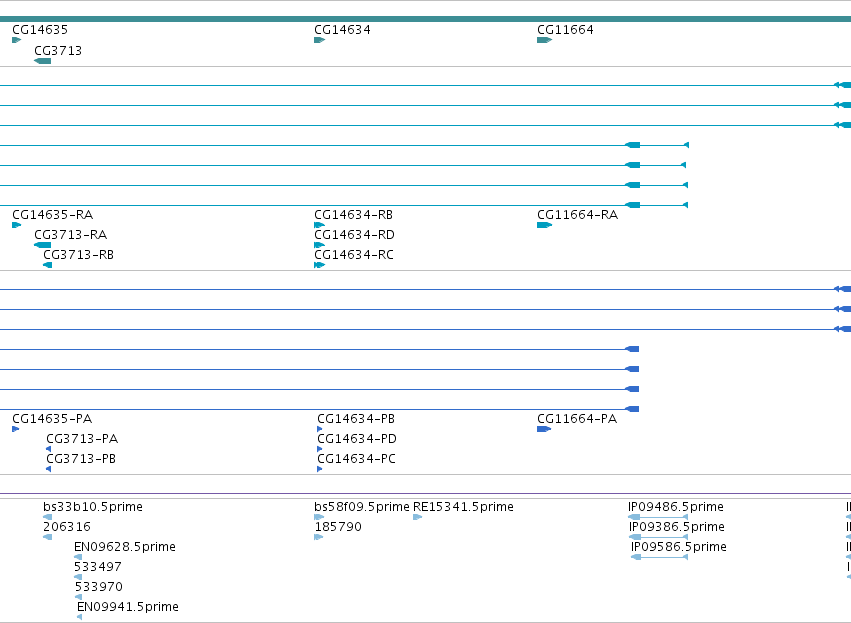Click the CG3713-PB label
This screenshot has width=851, height=623.
coord(81,459)
